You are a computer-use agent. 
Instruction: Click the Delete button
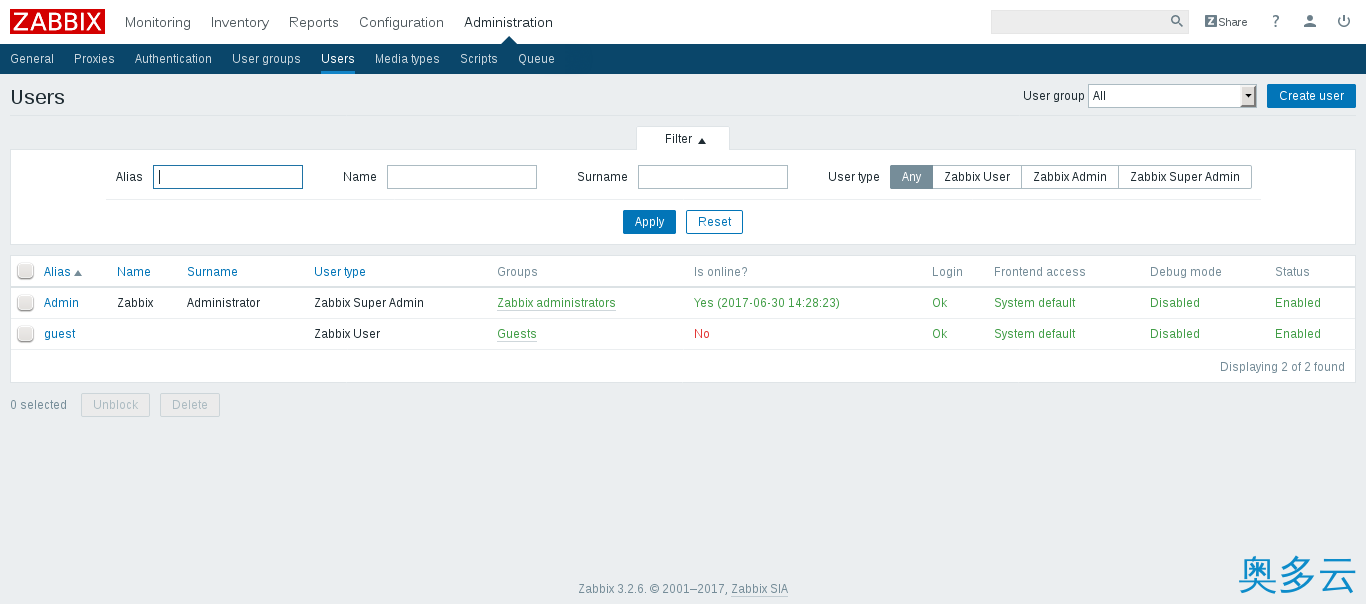coord(190,405)
